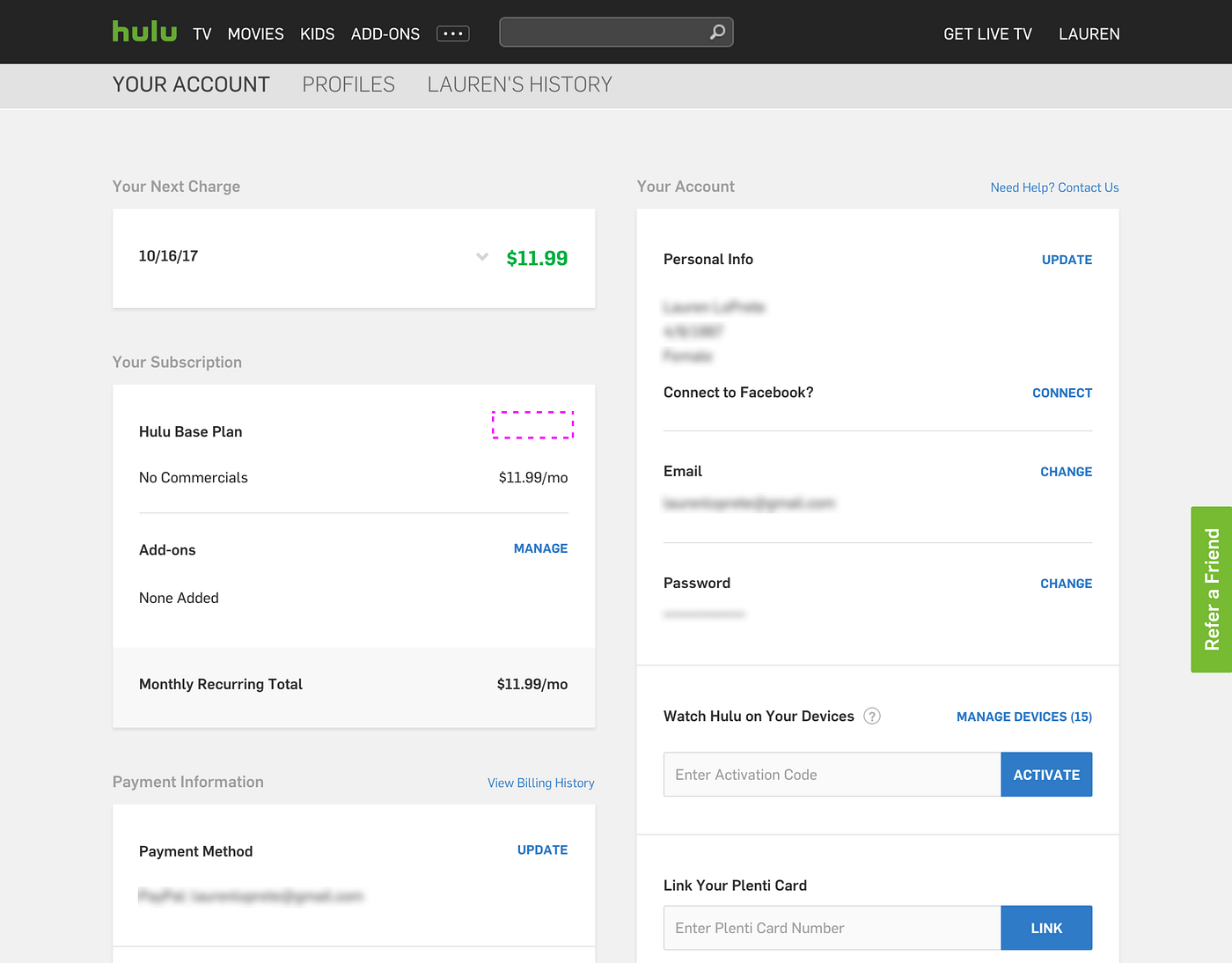Update Personal Info
1232x963 pixels.
1067,260
